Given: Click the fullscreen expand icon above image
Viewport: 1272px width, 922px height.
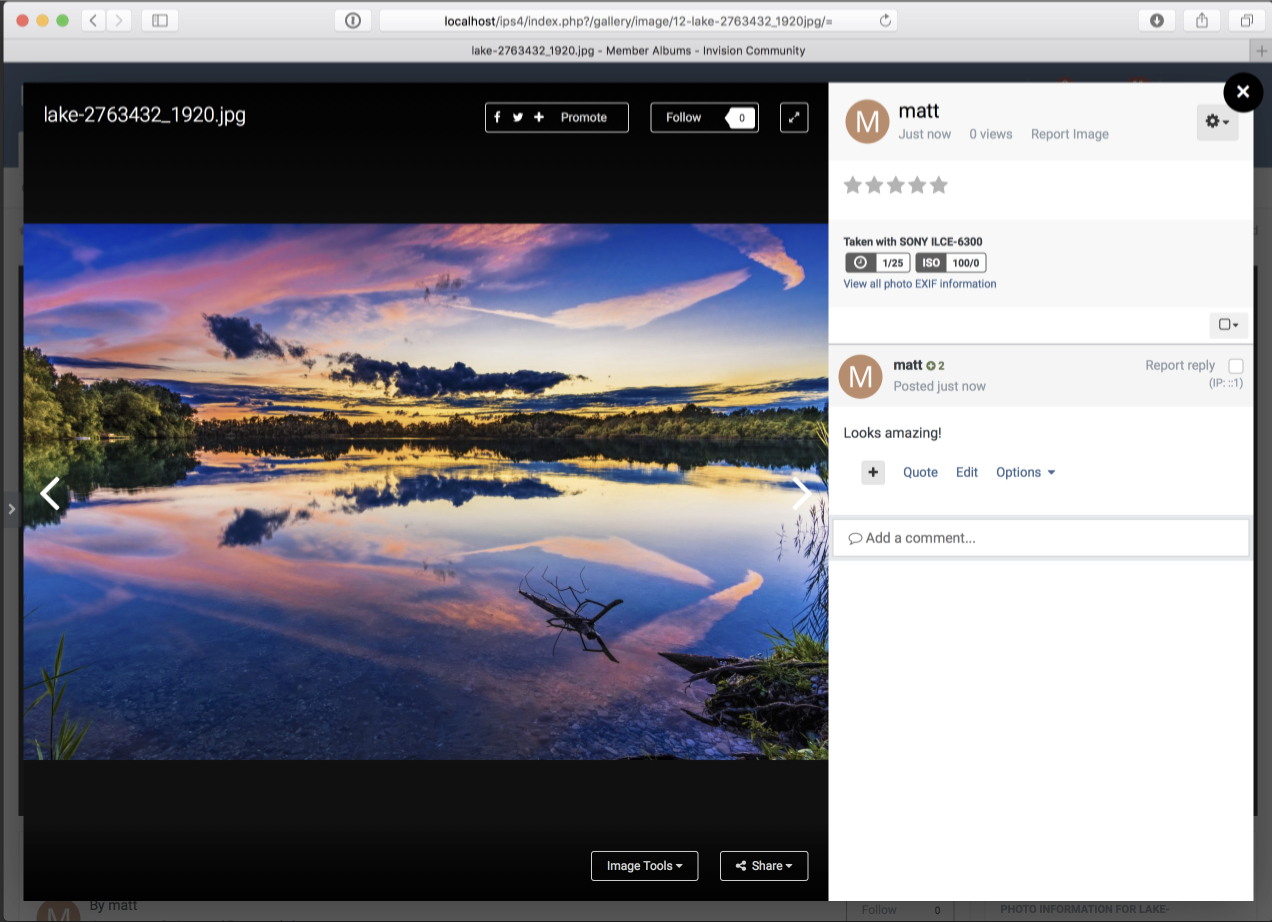Looking at the screenshot, I should pyautogui.click(x=794, y=117).
